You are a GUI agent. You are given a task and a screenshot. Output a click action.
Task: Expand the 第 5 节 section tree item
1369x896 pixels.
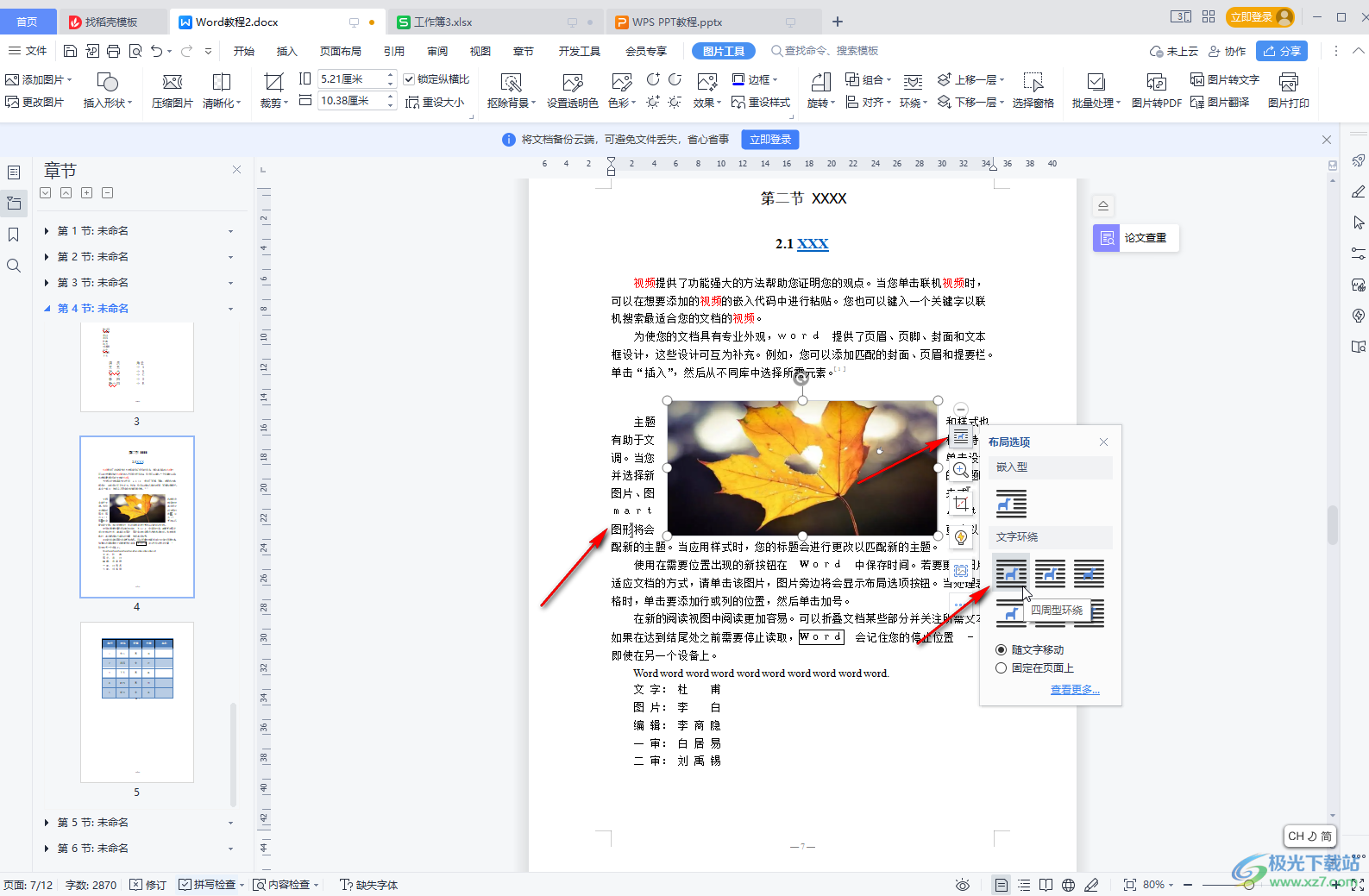tap(47, 823)
